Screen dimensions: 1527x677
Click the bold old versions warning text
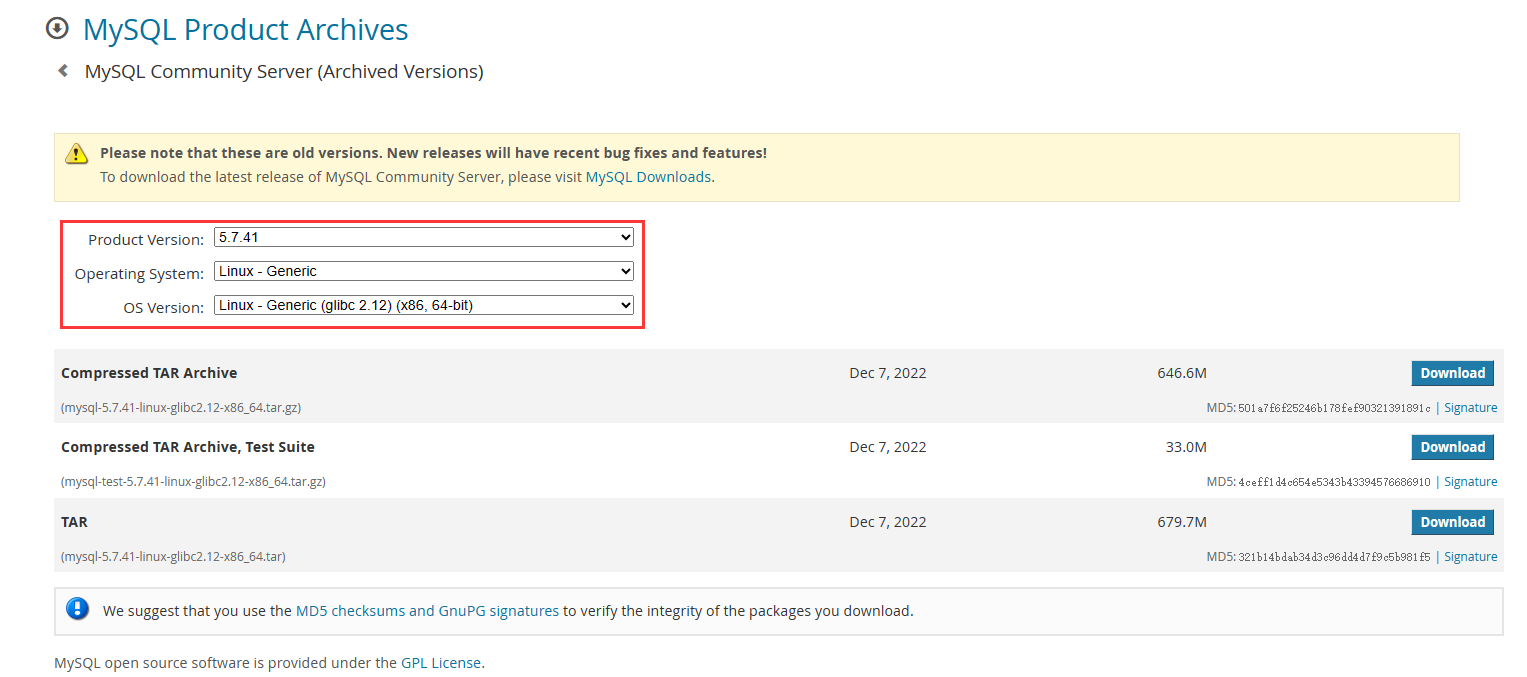[433, 153]
